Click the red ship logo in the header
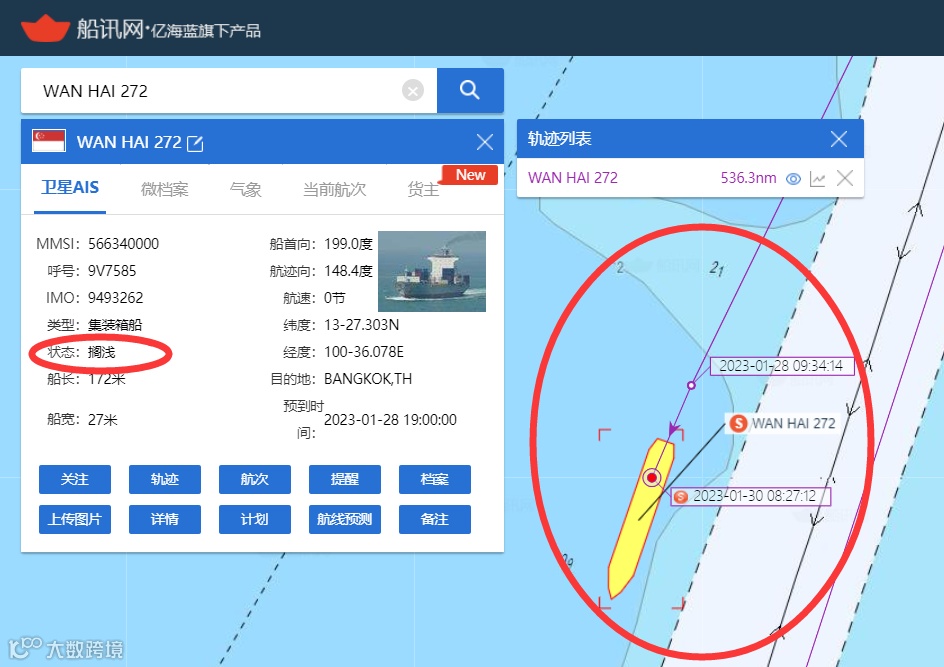Image resolution: width=944 pixels, height=667 pixels. 45,28
